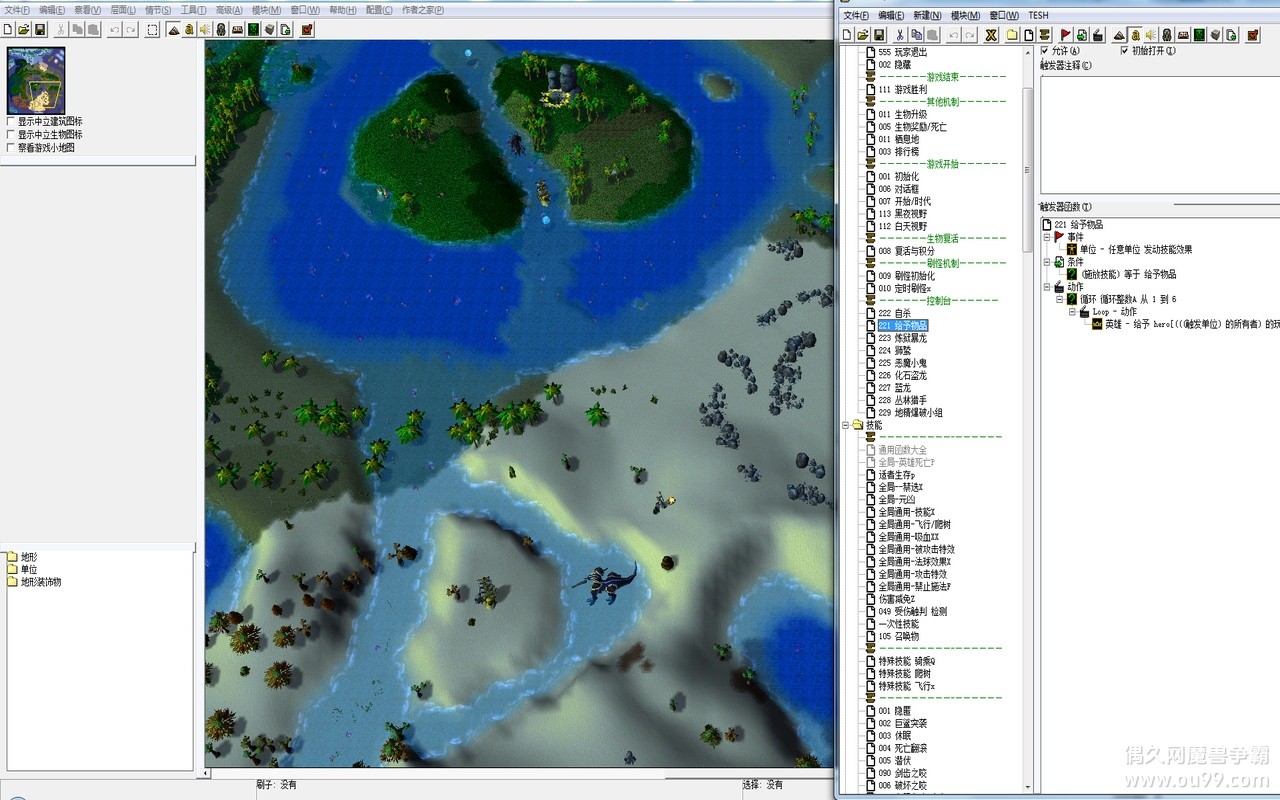Click the New Condition toolbar icon
This screenshot has width=1280, height=800.
coord(1082,35)
